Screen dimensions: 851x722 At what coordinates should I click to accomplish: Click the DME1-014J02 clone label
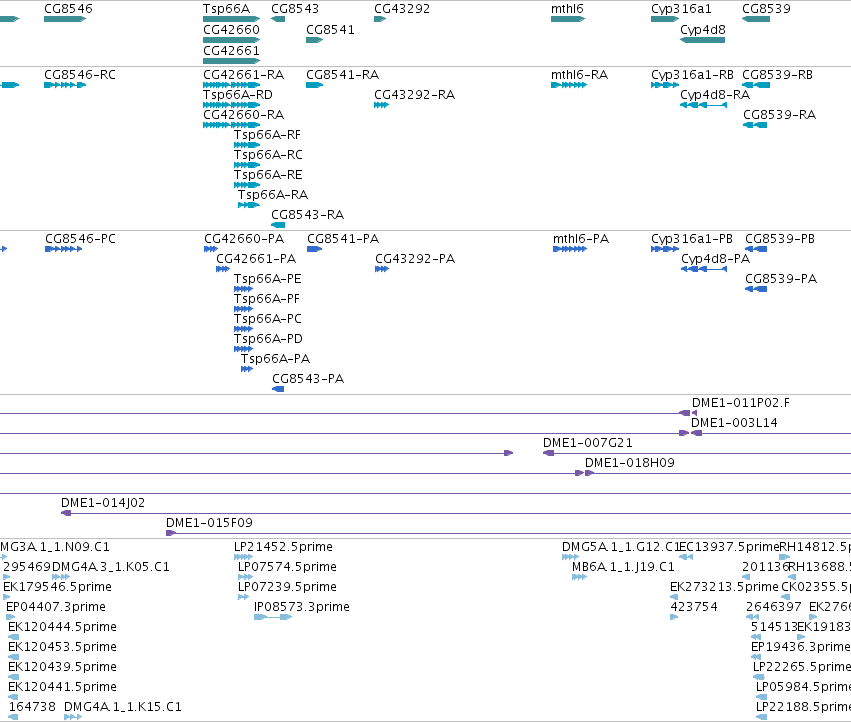pos(103,503)
